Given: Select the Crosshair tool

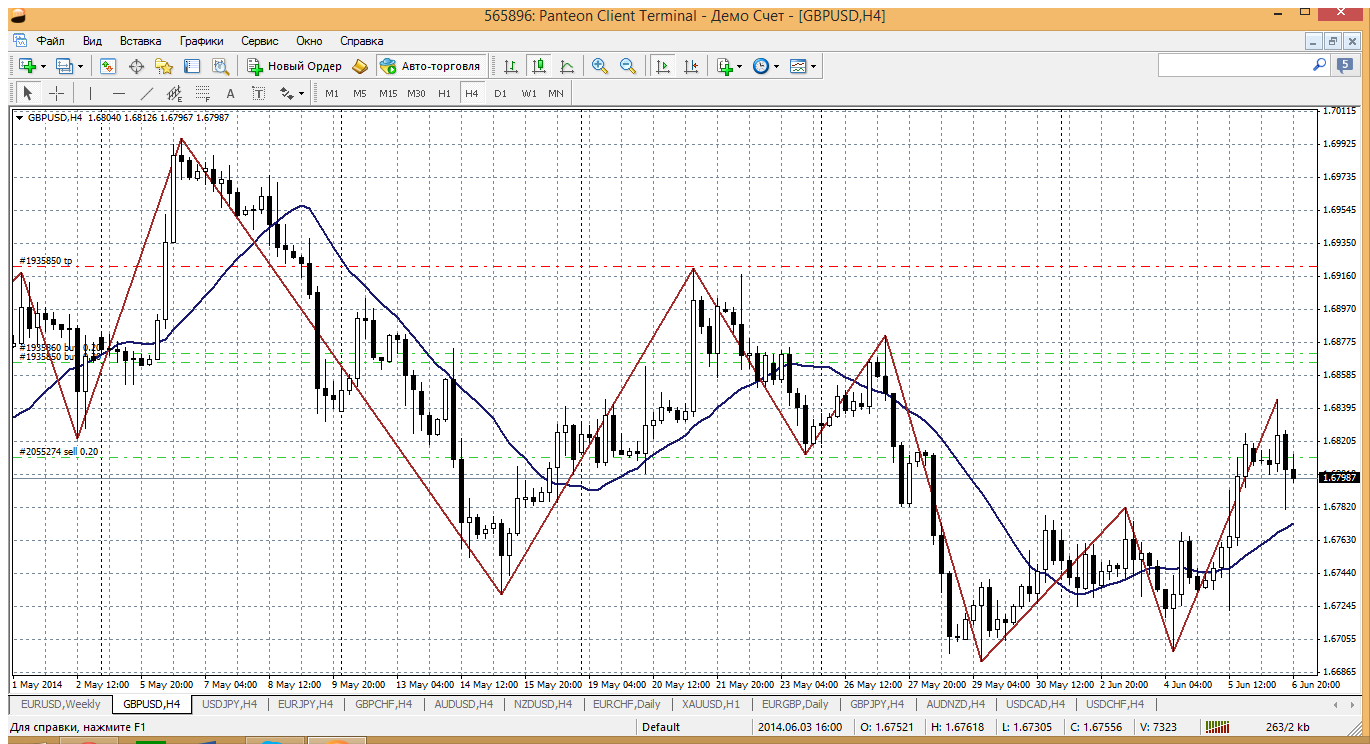Looking at the screenshot, I should tap(57, 93).
